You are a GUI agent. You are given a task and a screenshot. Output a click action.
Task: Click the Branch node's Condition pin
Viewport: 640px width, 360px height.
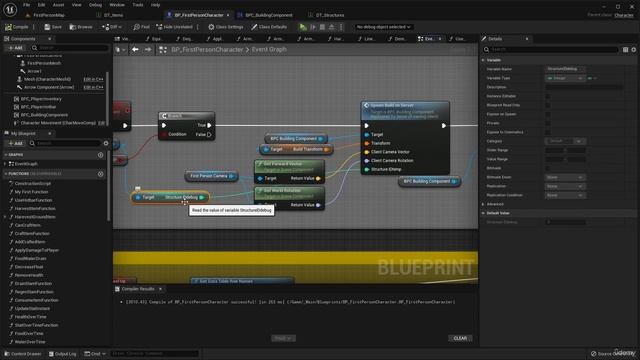click(x=164, y=134)
